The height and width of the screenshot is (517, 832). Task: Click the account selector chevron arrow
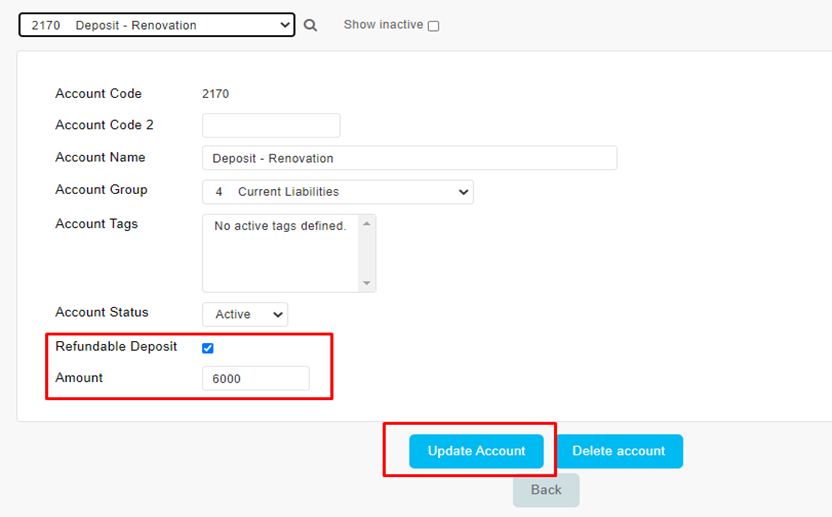pyautogui.click(x=285, y=25)
